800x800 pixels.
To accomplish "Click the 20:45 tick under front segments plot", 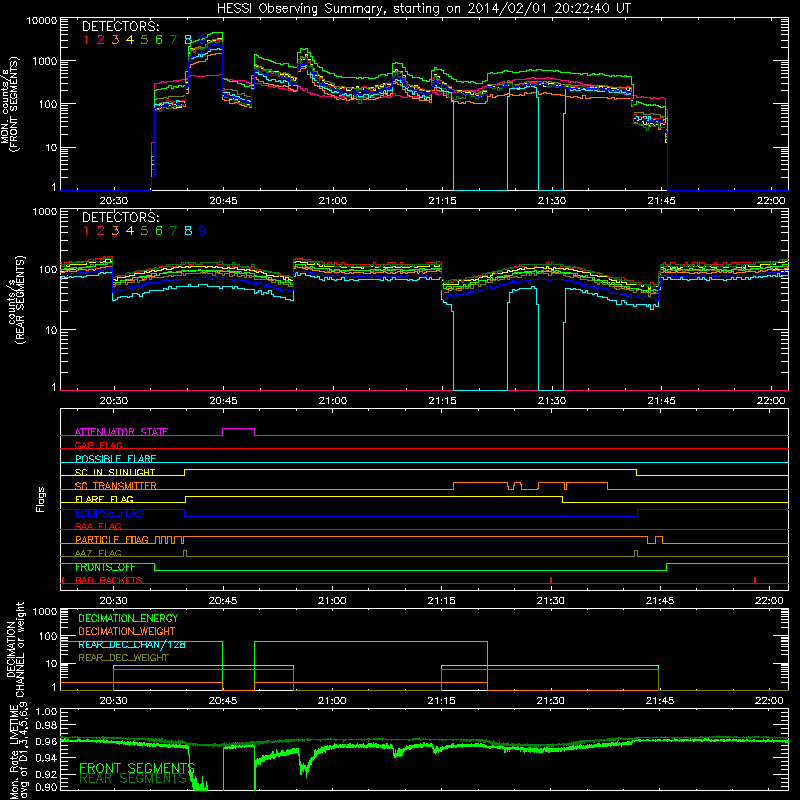I will [x=223, y=201].
